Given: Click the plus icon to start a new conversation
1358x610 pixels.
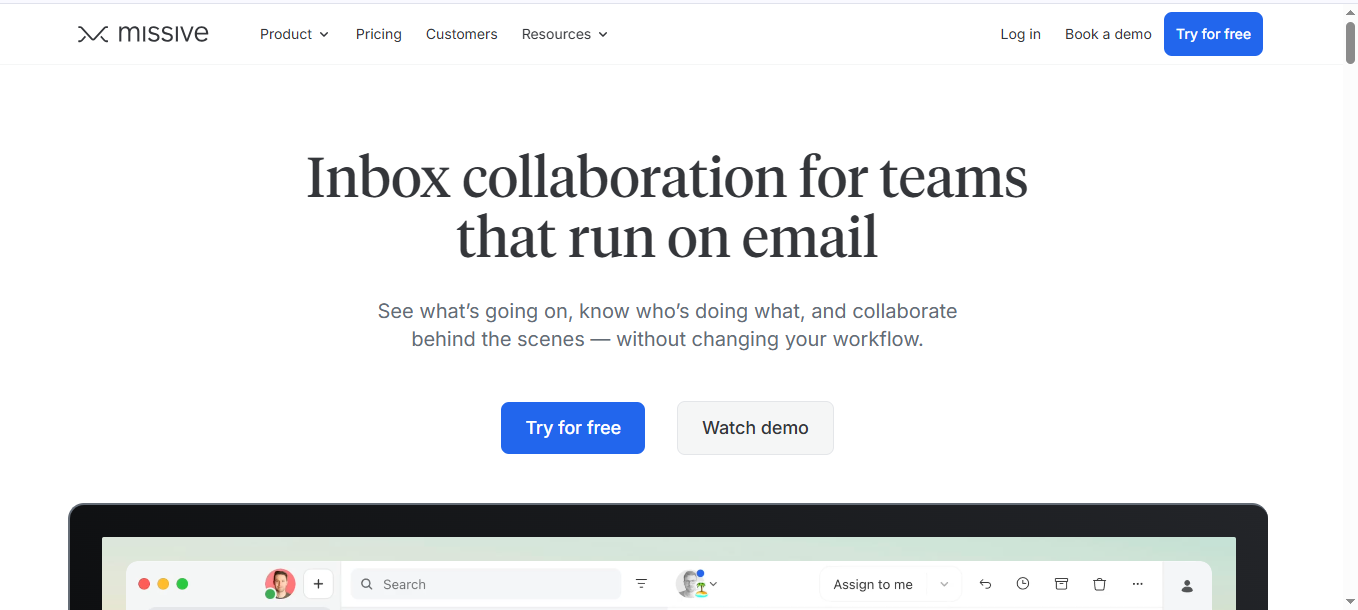Looking at the screenshot, I should (318, 583).
